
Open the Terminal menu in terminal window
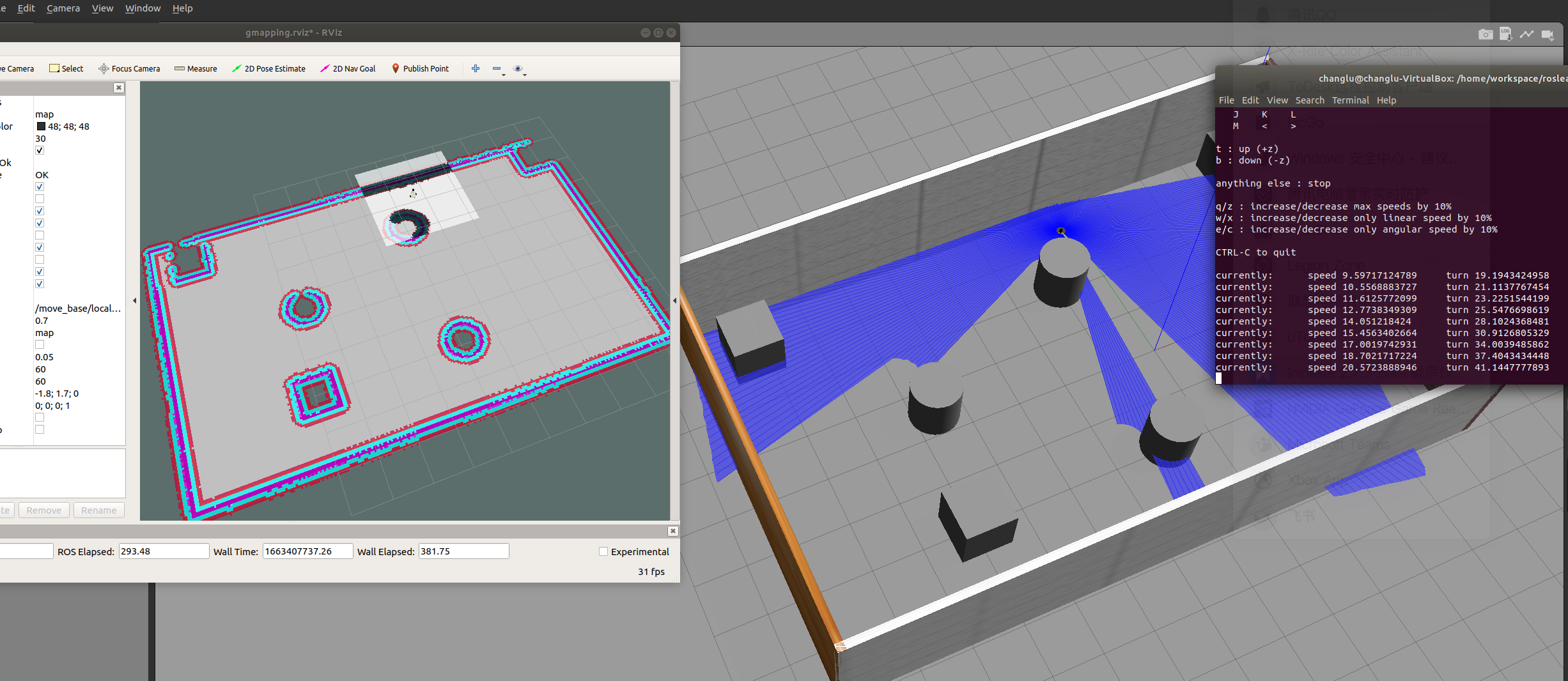[x=1350, y=100]
